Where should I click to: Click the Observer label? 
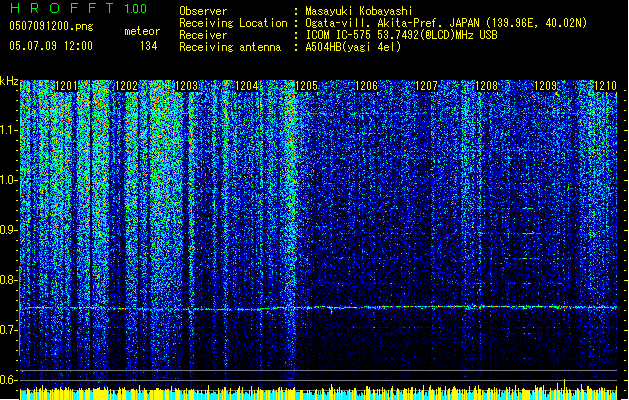tap(203, 11)
